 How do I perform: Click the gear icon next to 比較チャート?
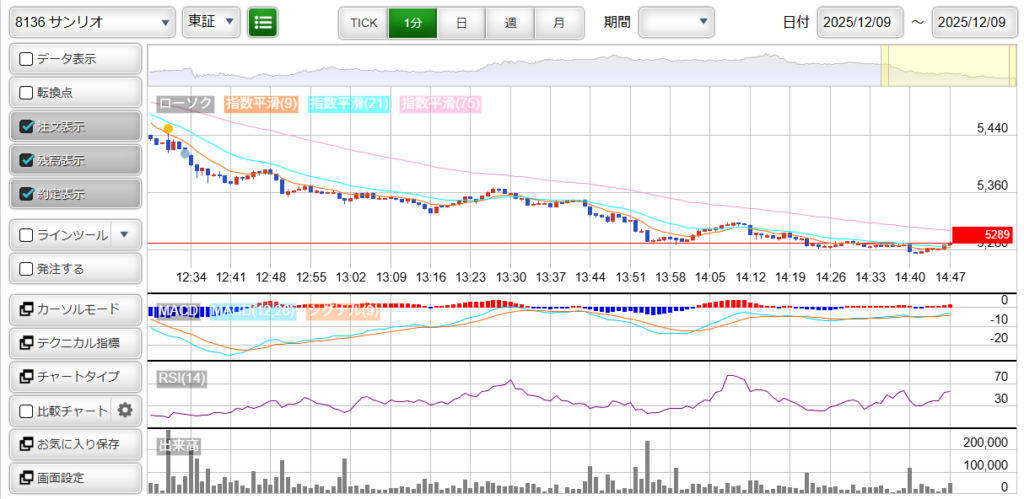point(125,410)
